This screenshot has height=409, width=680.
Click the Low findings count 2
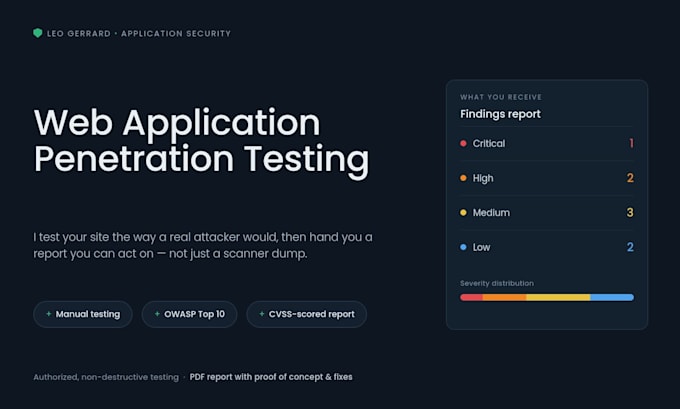630,247
